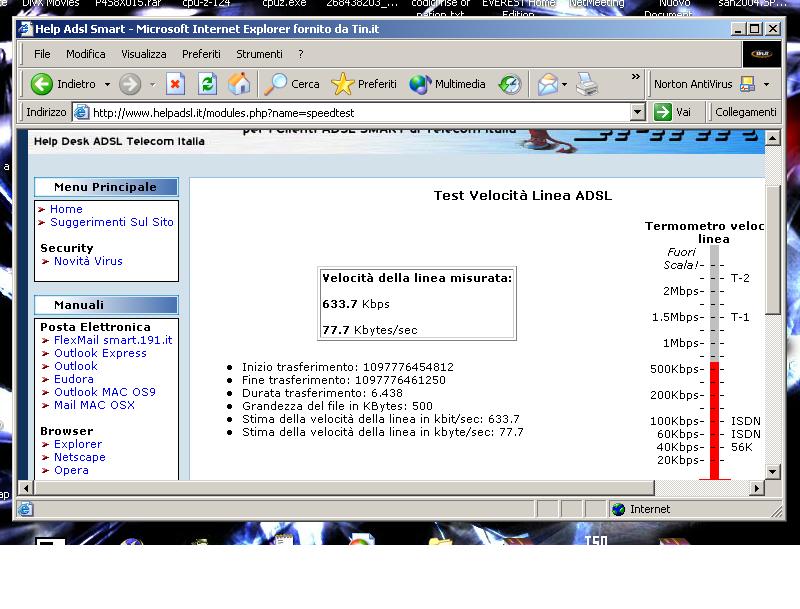
Task: Open the Netscape browser link
Action: tap(80, 457)
